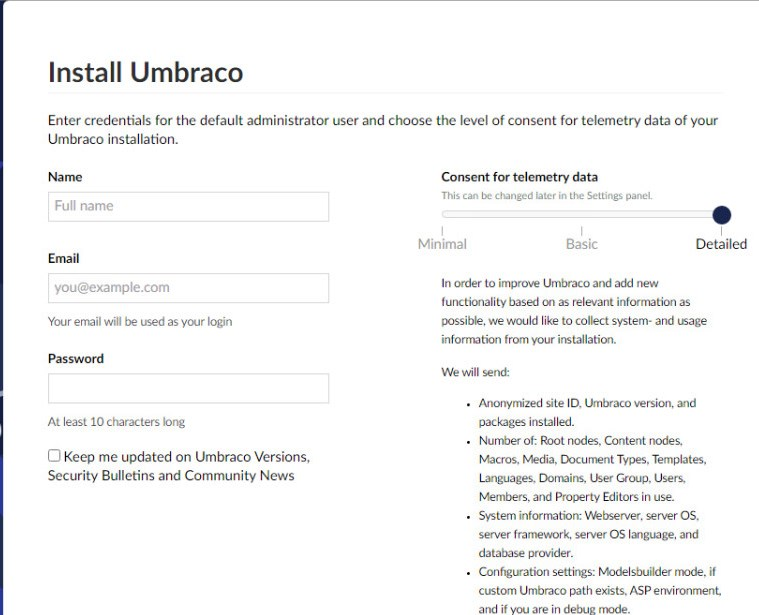
Task: Click the Password field label
Action: pyautogui.click(x=76, y=359)
